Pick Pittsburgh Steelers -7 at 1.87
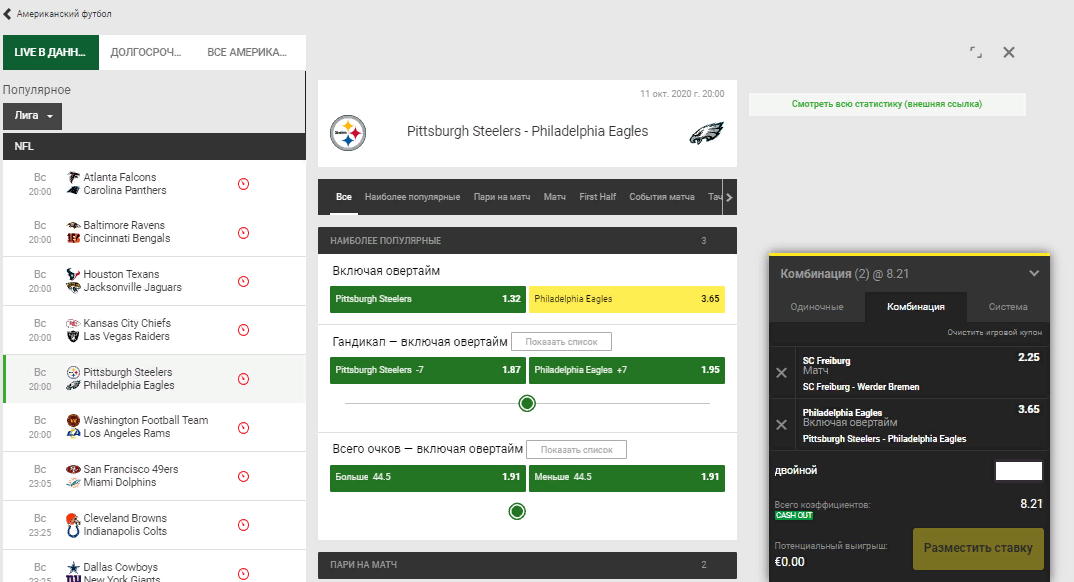The height and width of the screenshot is (582, 1074). pyautogui.click(x=428, y=370)
